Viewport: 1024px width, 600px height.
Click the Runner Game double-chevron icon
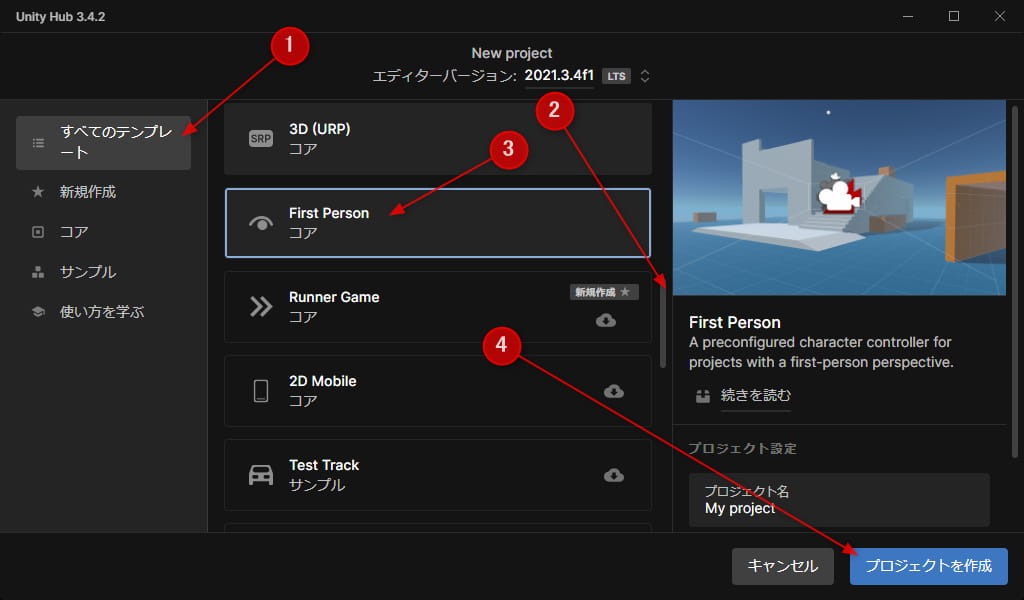(260, 307)
